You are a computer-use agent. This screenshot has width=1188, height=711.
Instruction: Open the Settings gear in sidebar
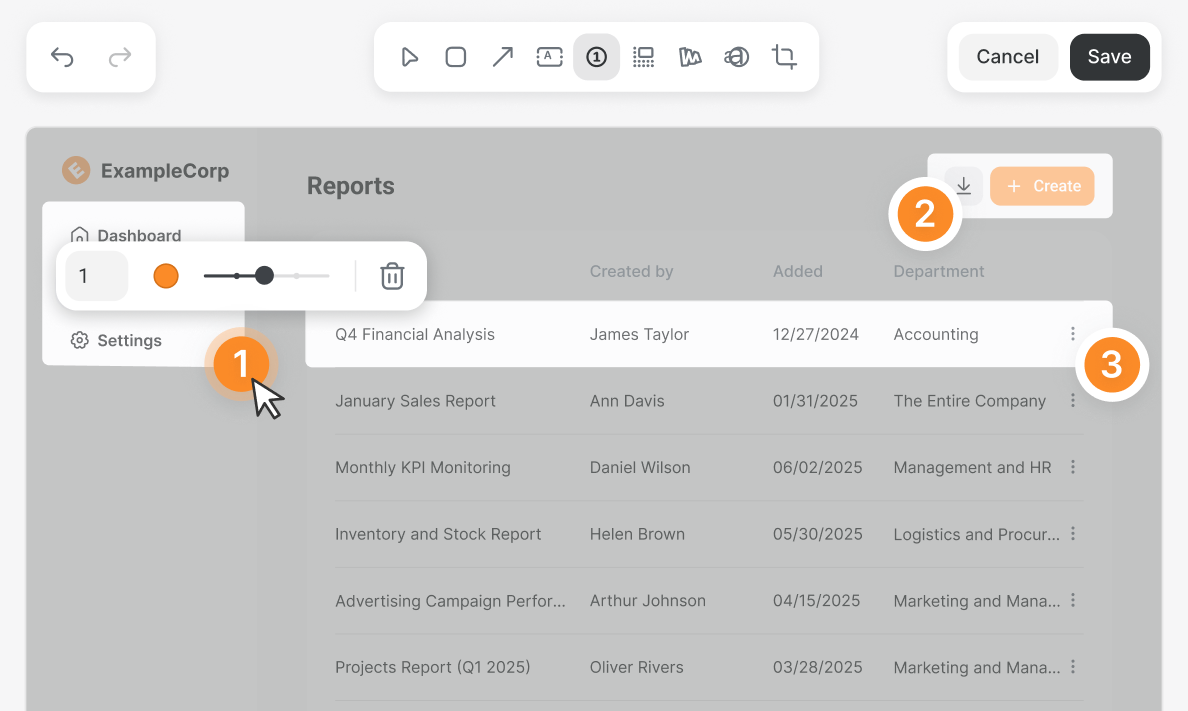pyautogui.click(x=80, y=340)
